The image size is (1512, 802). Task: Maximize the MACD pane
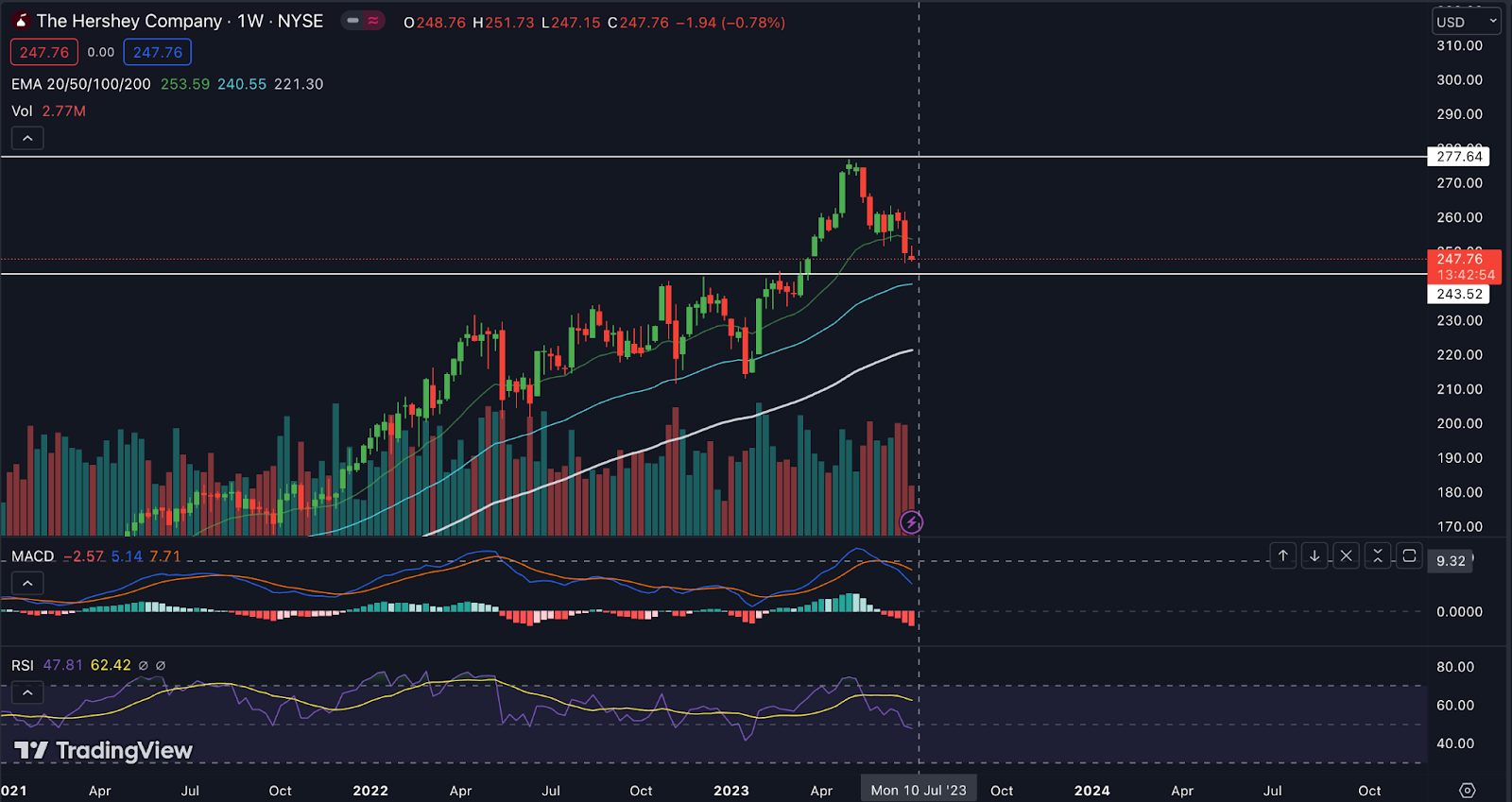click(x=1409, y=555)
